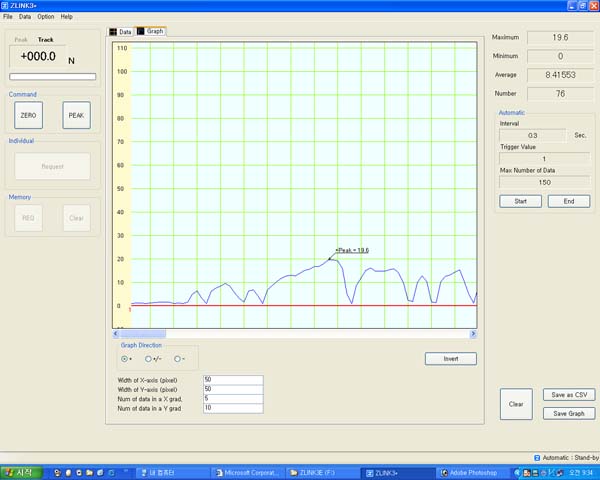The height and width of the screenshot is (480, 600).
Task: Click Save as CSV button
Action: point(569,395)
